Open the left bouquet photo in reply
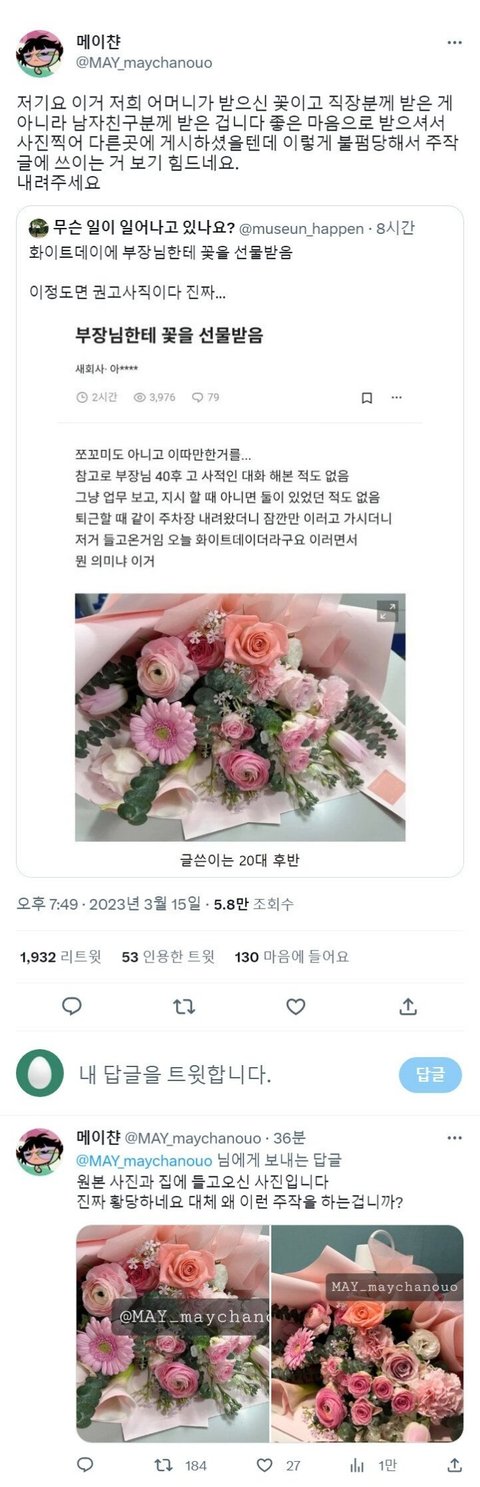The height and width of the screenshot is (1487, 480). coord(173,1333)
